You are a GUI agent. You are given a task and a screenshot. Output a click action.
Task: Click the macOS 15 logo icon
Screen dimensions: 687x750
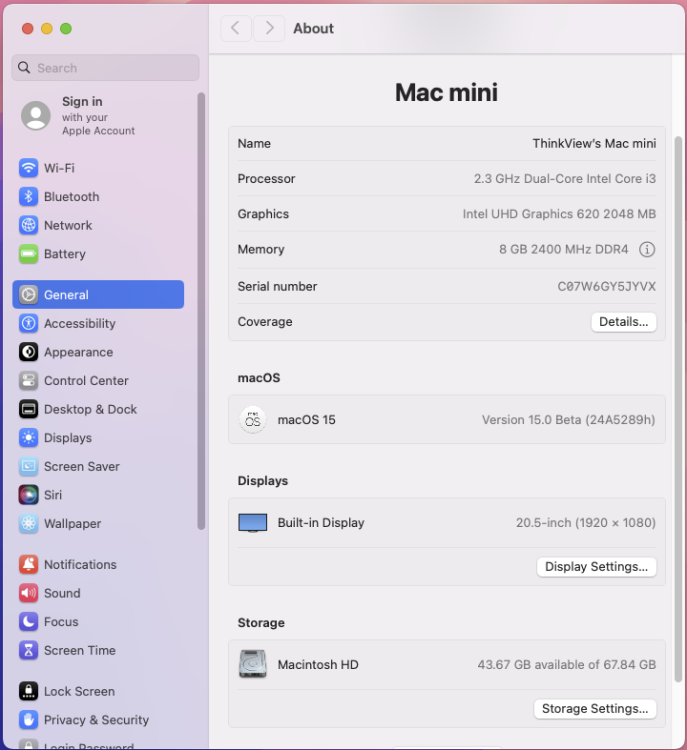point(253,420)
